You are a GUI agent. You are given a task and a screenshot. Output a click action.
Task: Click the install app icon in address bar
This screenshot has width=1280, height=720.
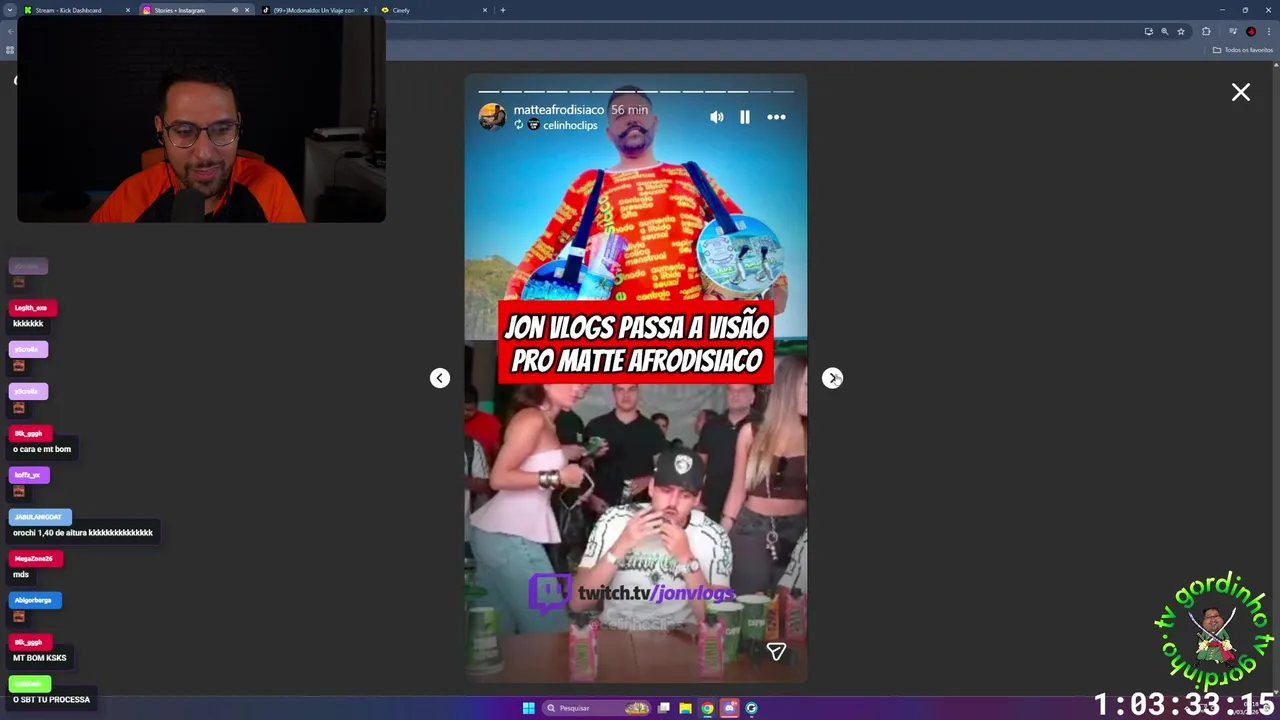(x=1149, y=31)
